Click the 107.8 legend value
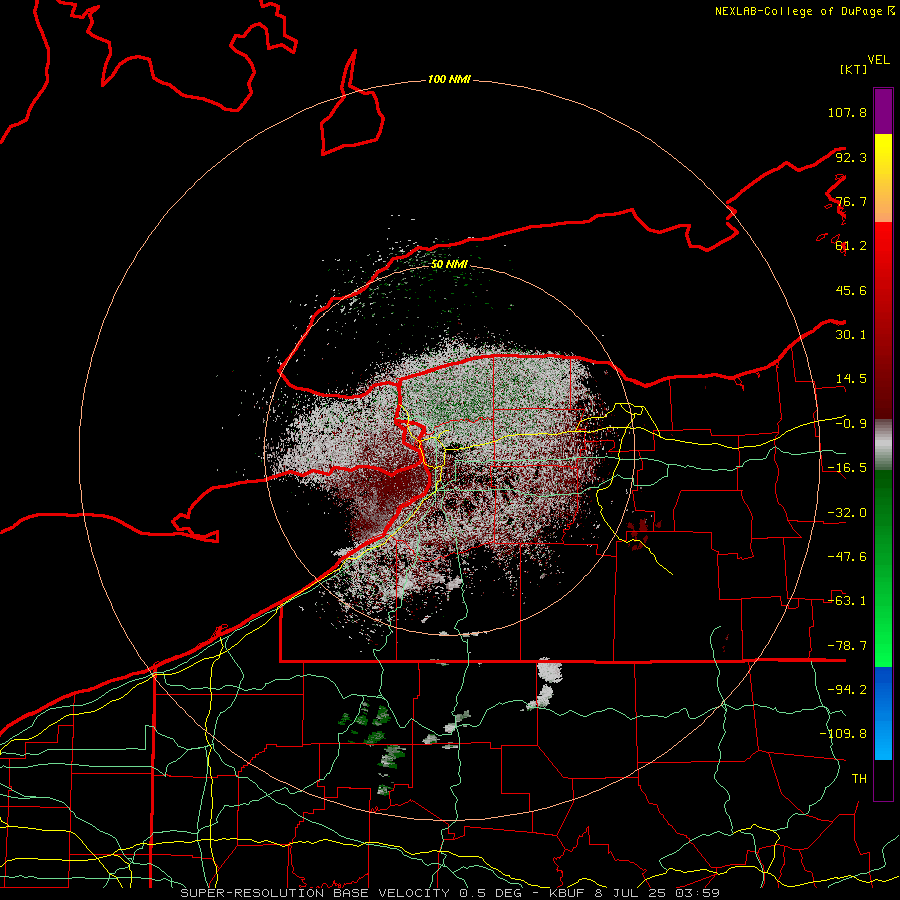 click(847, 112)
